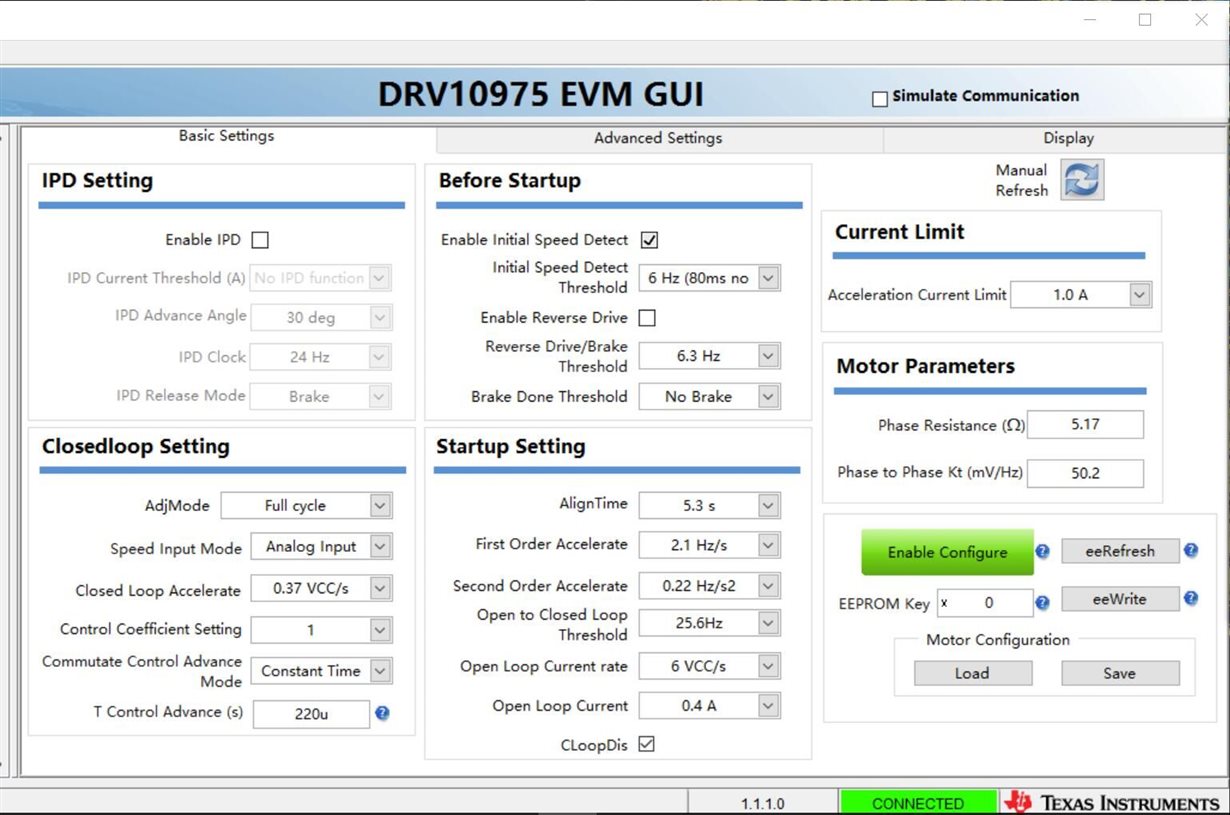Click version number 1.1.1.0 in status bar

(763, 803)
